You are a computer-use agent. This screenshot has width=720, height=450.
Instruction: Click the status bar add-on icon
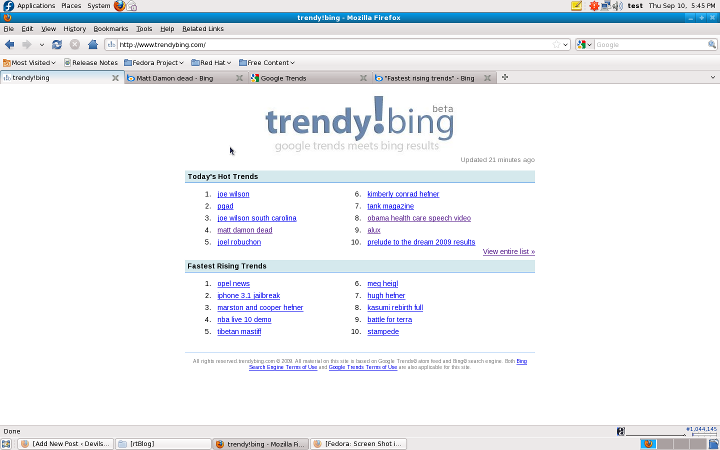[621, 431]
